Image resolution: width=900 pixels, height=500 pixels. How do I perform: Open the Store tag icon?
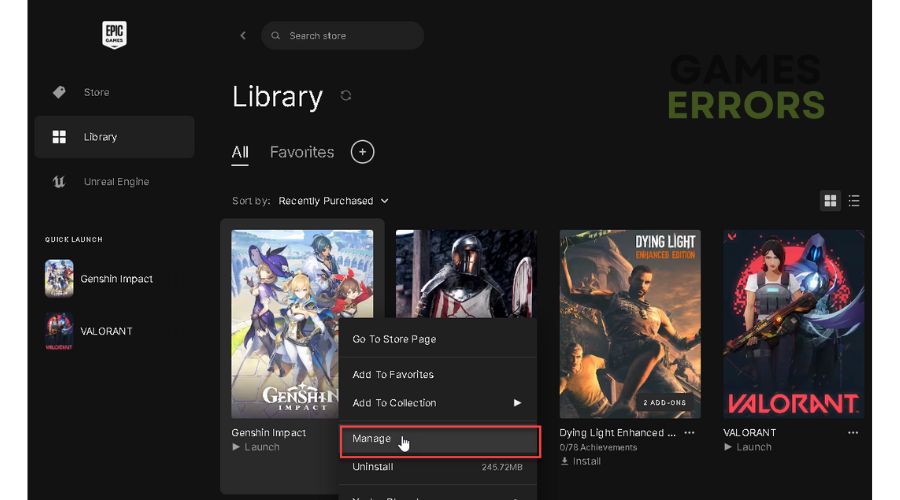[59, 92]
